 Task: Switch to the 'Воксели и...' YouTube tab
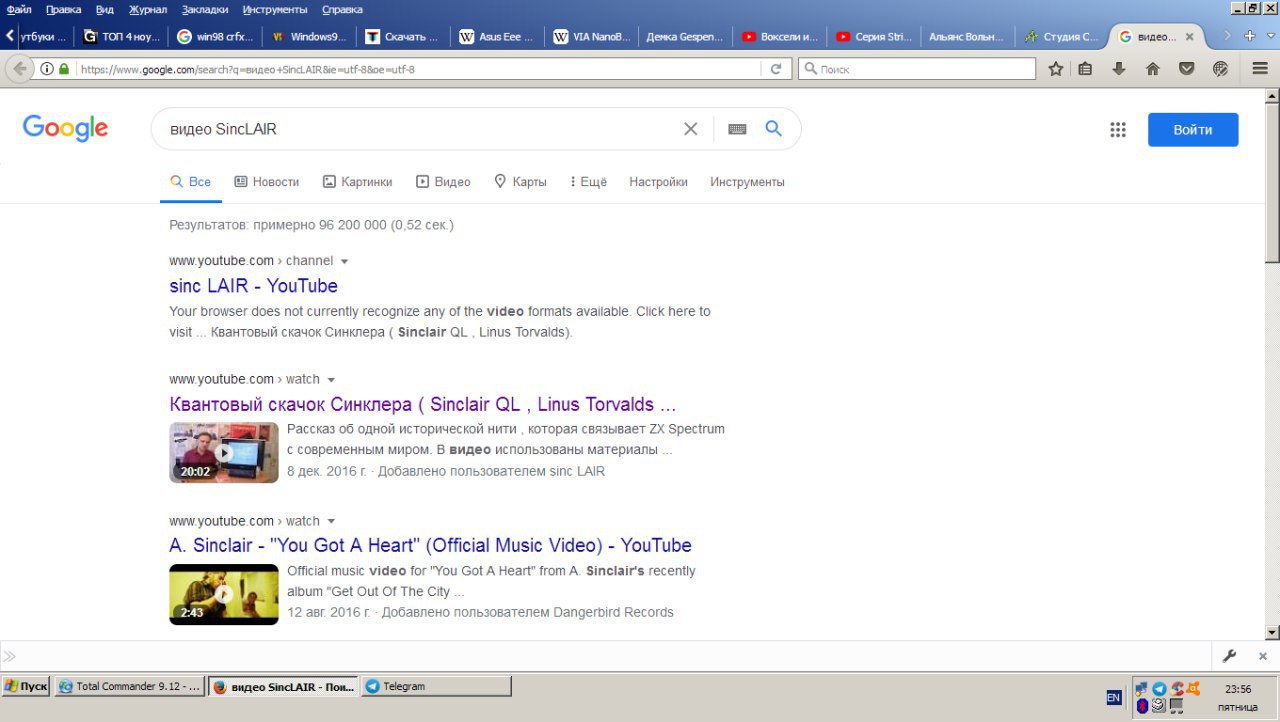(778, 37)
